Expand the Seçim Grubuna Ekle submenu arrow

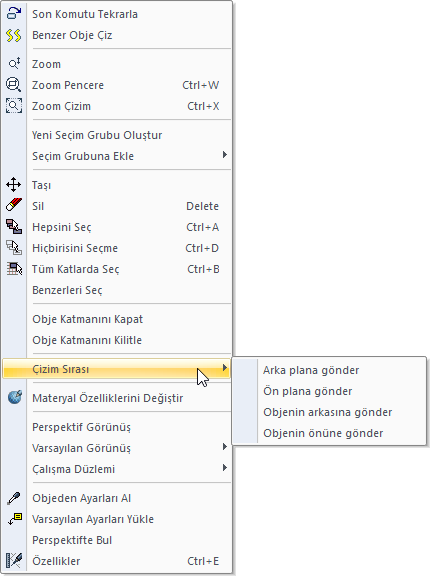tap(225, 155)
